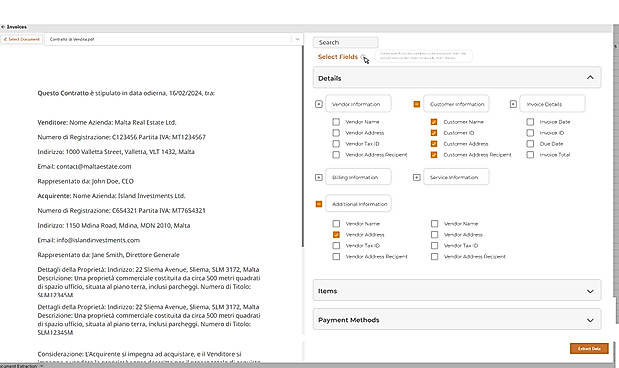This screenshot has width=619, height=368.
Task: Click the back arrow next to Invoices
Action: tap(3, 27)
